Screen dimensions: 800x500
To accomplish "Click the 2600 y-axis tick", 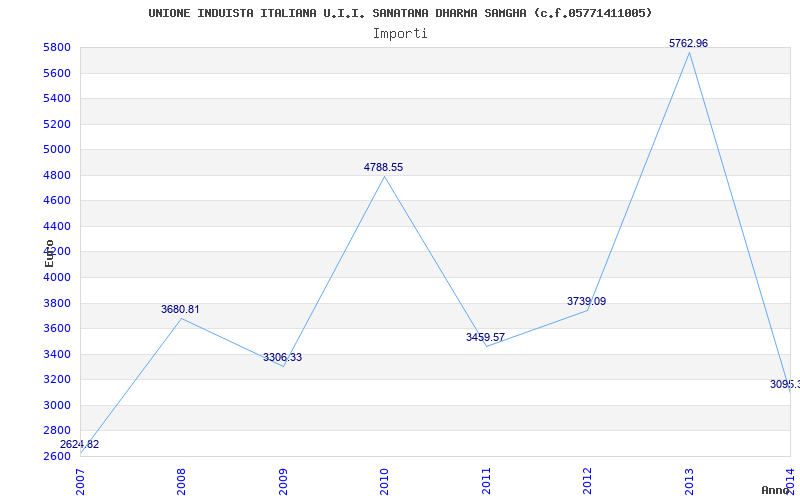I will (57, 456).
